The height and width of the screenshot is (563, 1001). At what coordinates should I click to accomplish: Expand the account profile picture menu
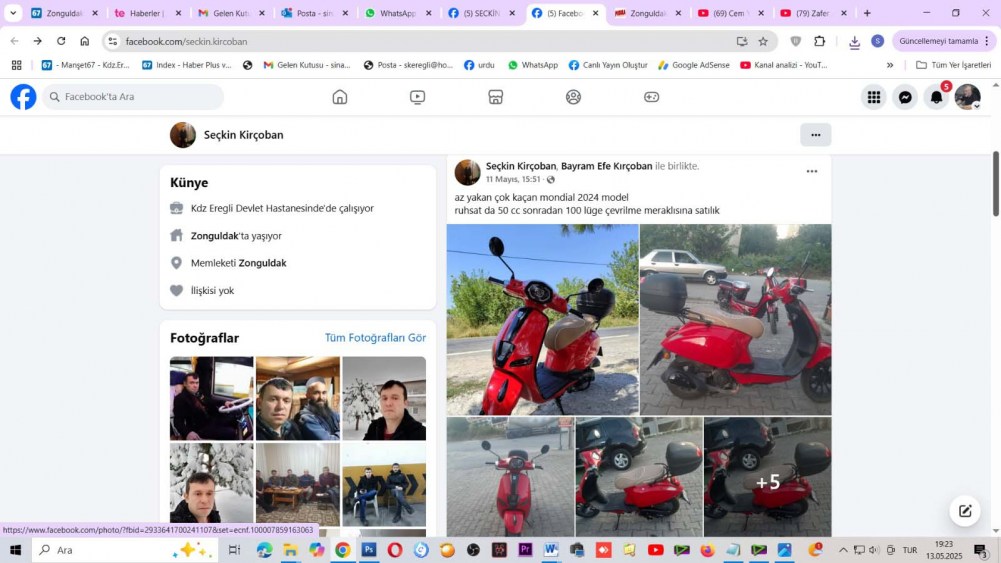[x=967, y=97]
